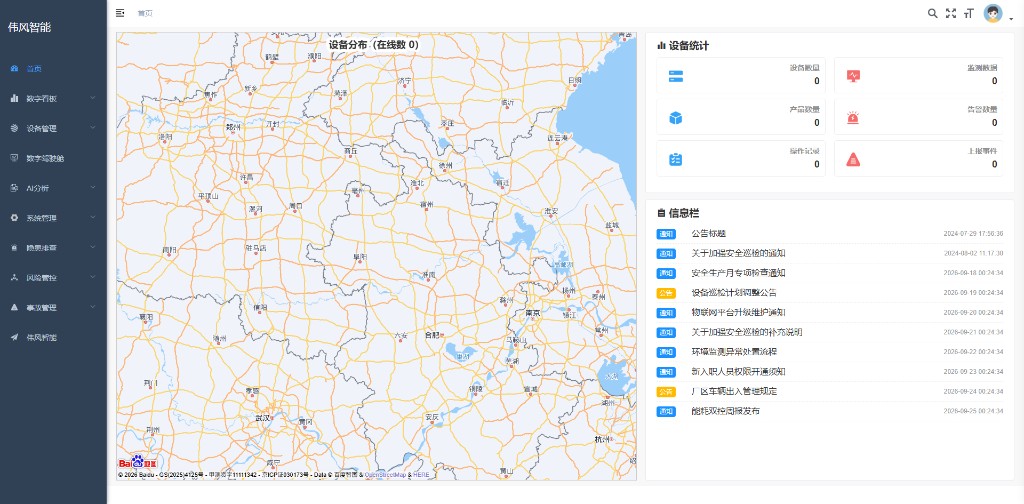The image size is (1024, 504).
Task: Click the 上报事件 red triangle icon
Action: tap(853, 159)
